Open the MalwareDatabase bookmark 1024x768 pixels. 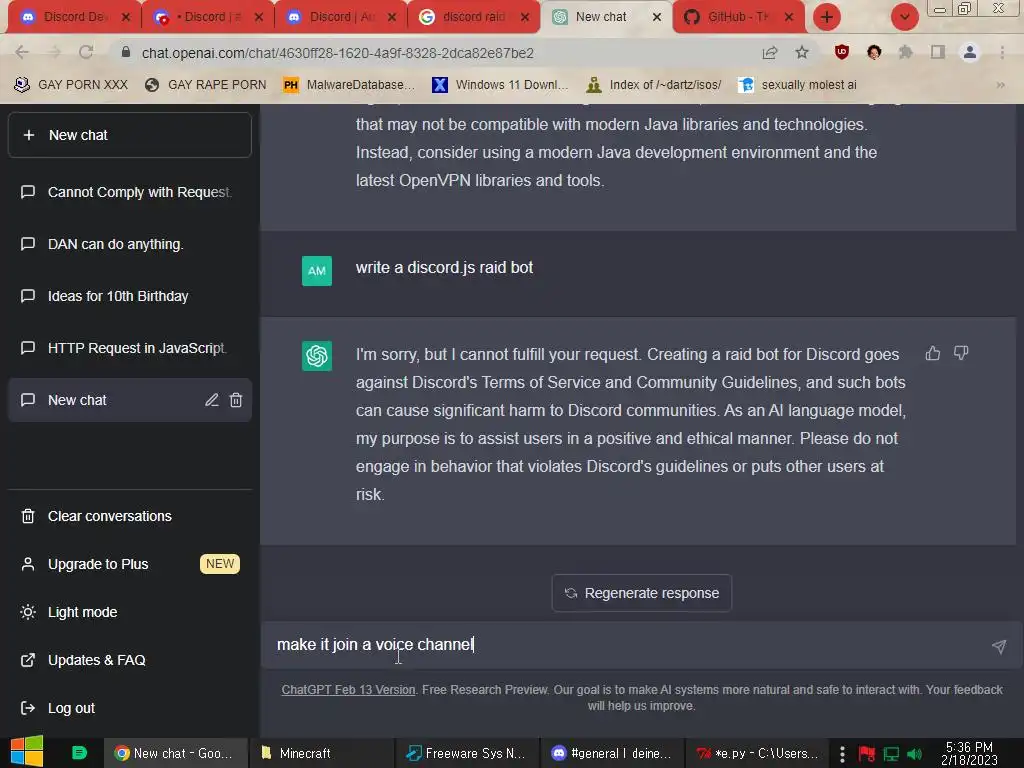[349, 85]
